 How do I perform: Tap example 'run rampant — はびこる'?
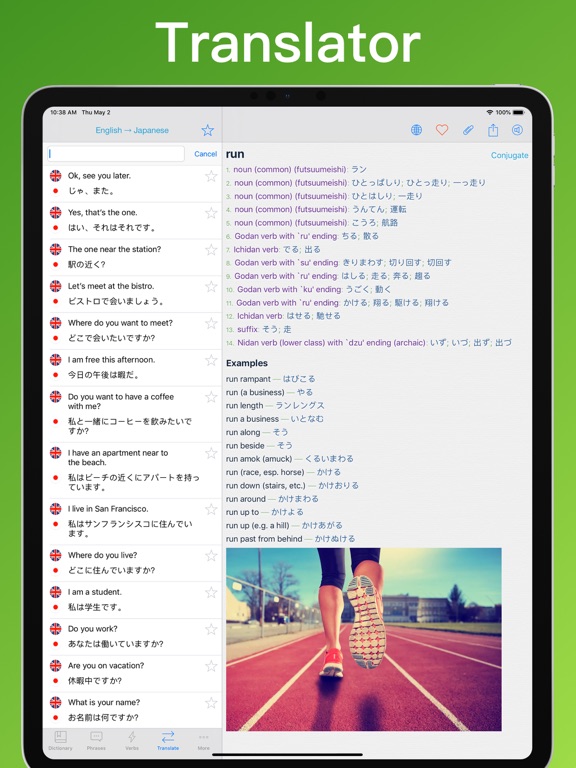(270, 379)
